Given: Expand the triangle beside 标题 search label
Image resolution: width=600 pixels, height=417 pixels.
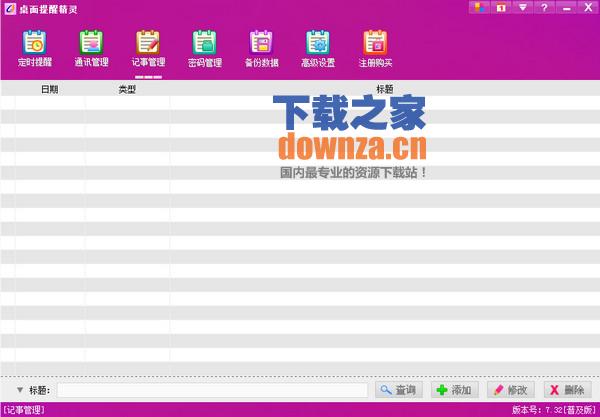Looking at the screenshot, I should tap(20, 390).
